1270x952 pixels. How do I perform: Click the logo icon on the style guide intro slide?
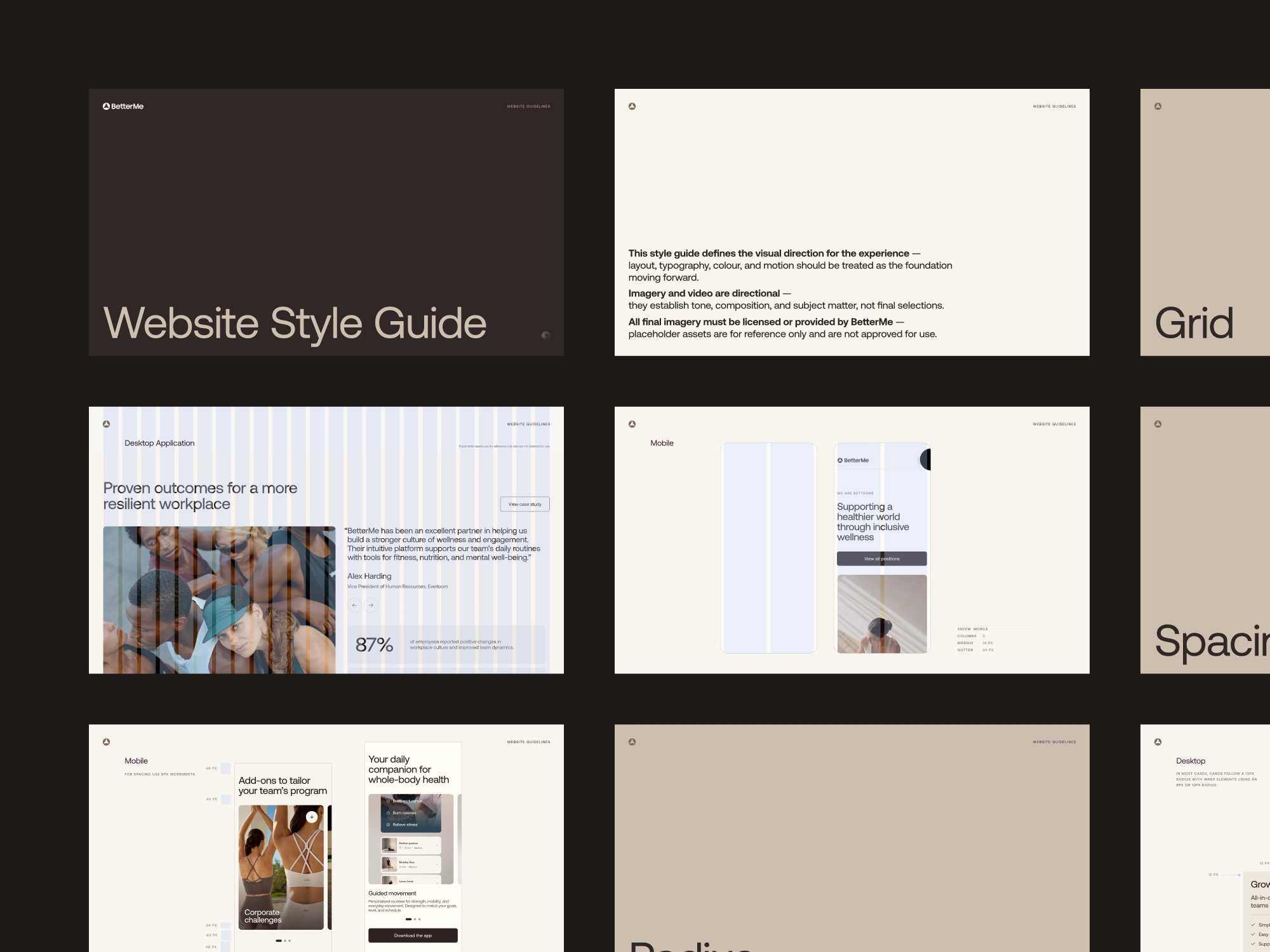[632, 106]
